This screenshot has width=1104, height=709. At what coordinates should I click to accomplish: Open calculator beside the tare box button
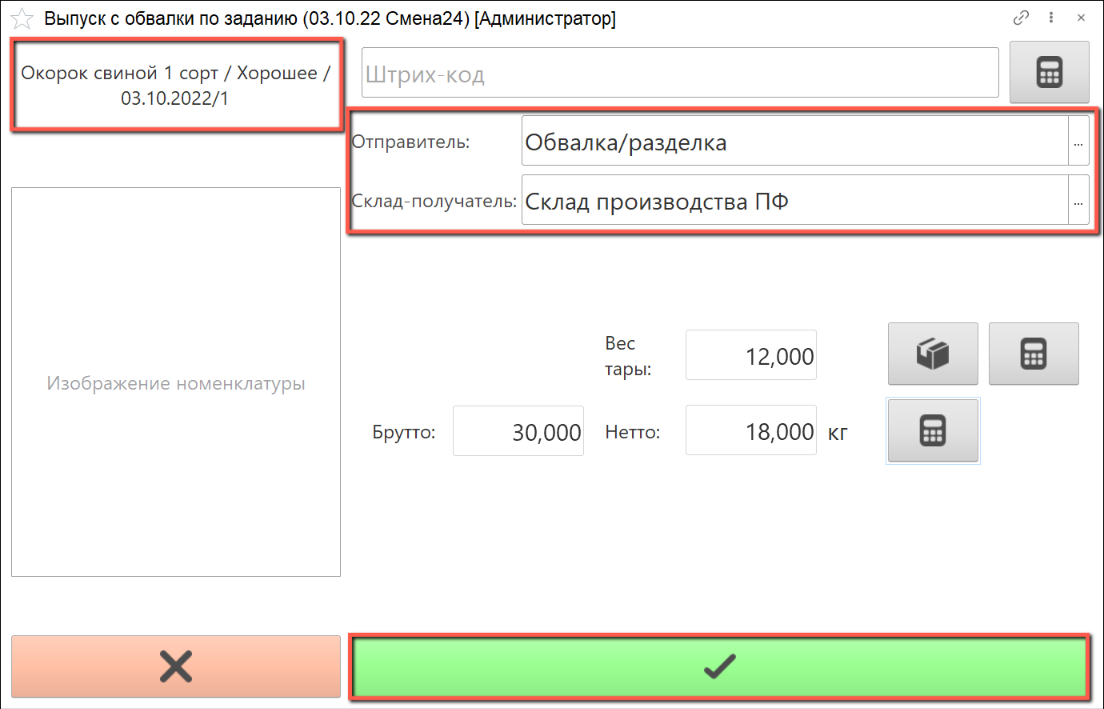tap(1033, 354)
